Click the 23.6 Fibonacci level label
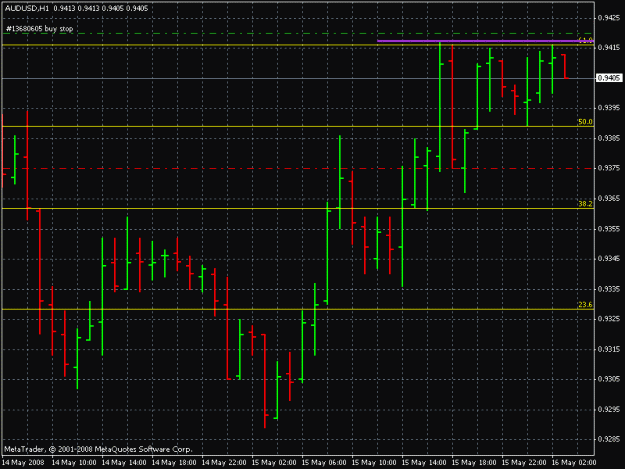Screen dimensions: 625x469 click(585, 305)
